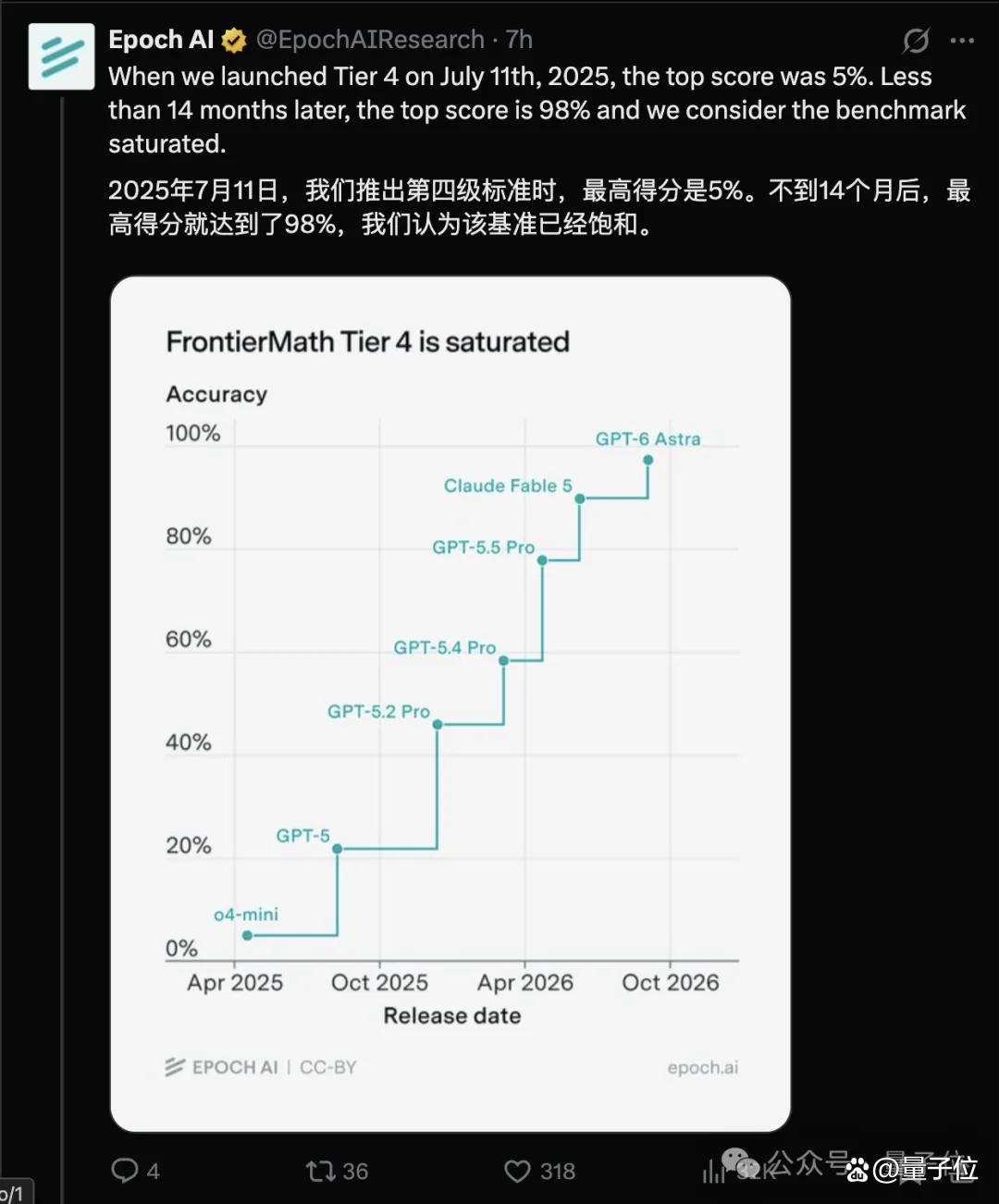
Task: Click the @EpochAIResearch handle
Action: pyautogui.click(x=370, y=40)
